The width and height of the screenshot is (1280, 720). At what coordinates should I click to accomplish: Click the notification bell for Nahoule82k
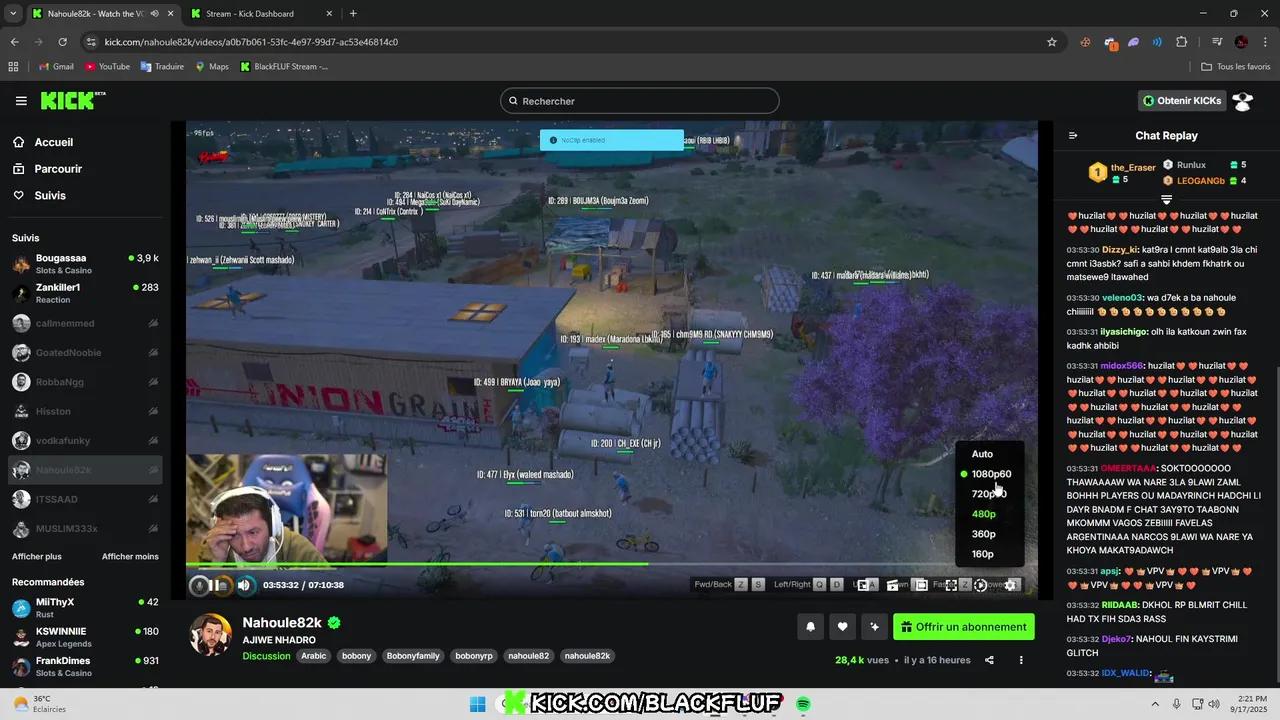pyautogui.click(x=810, y=627)
